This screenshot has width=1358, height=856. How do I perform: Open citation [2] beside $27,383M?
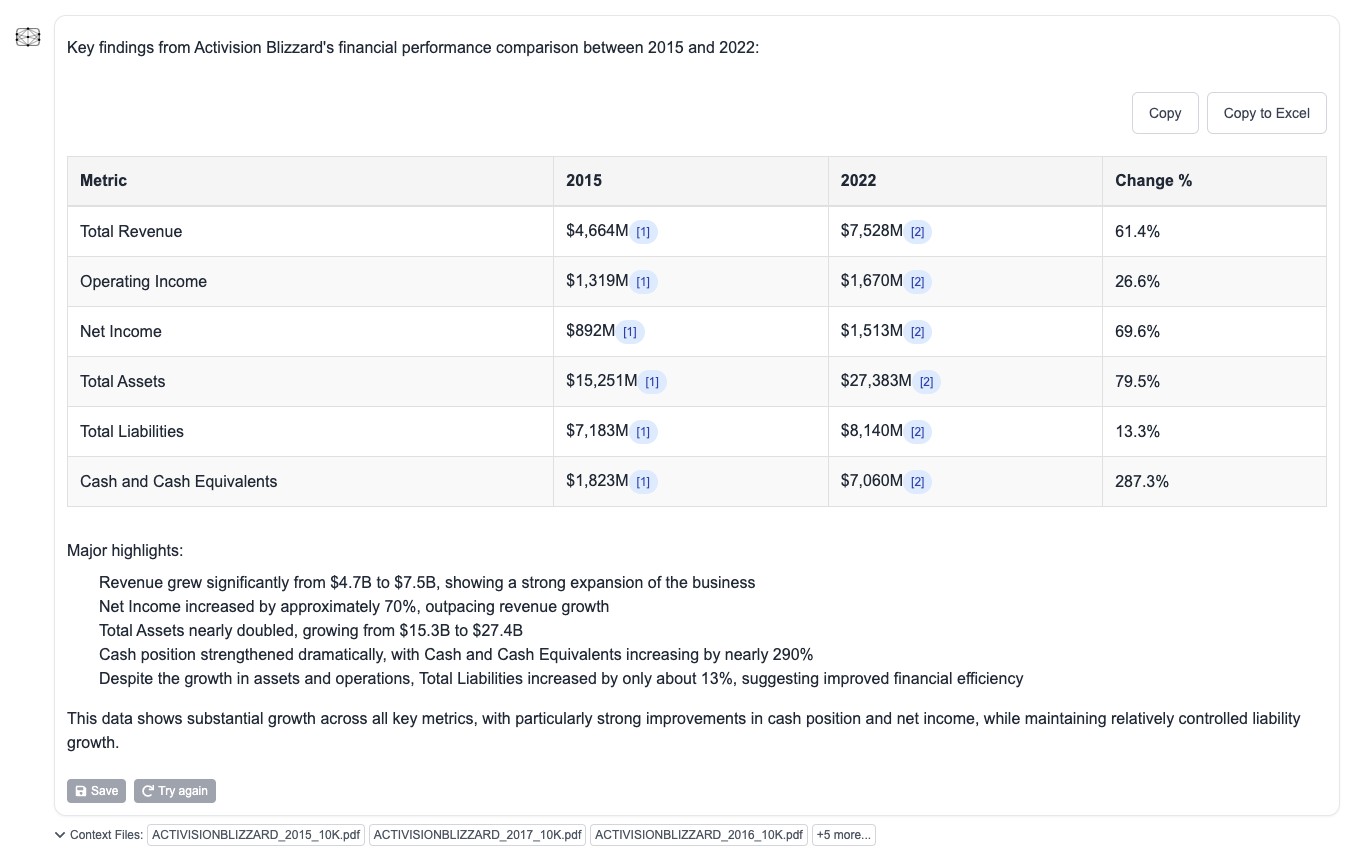(x=926, y=382)
